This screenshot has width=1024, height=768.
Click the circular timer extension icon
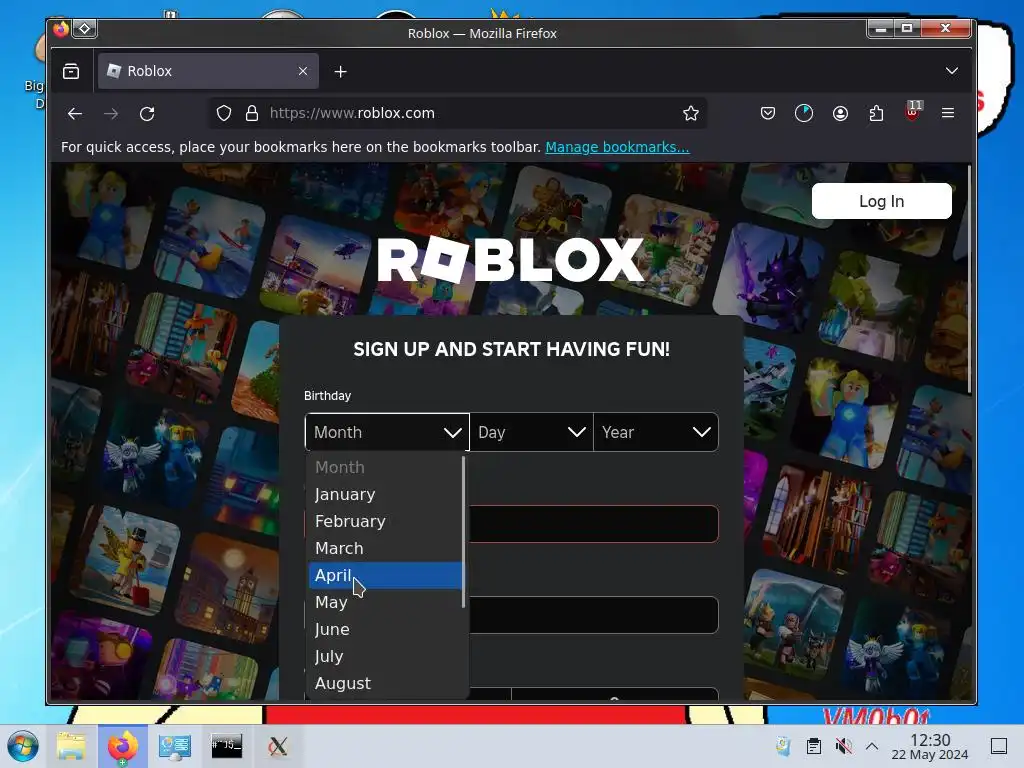(x=804, y=113)
